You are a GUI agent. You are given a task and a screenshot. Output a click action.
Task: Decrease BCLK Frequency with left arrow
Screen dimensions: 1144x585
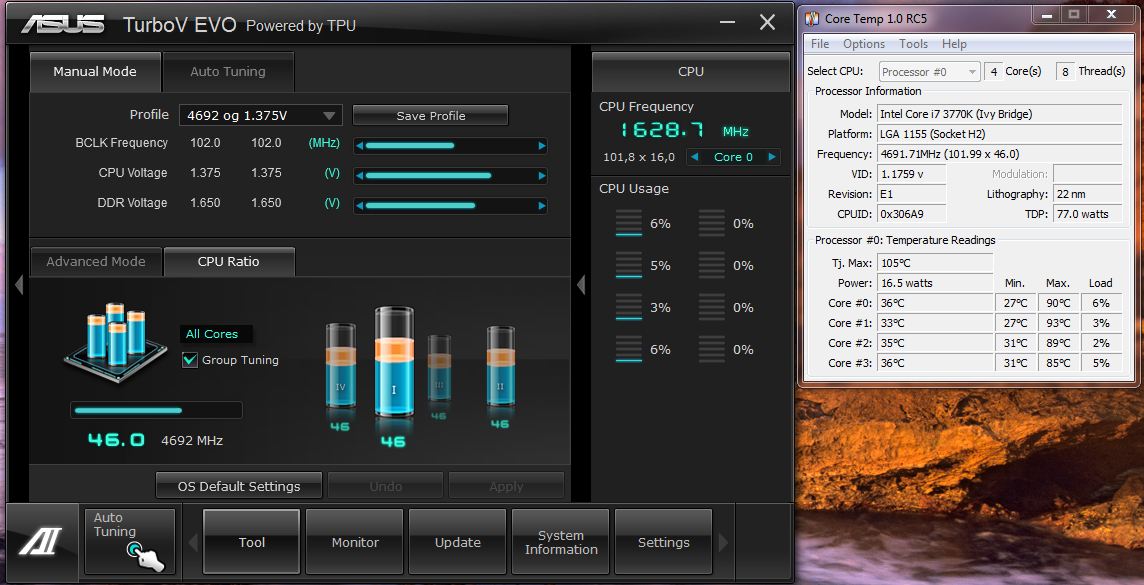point(359,146)
